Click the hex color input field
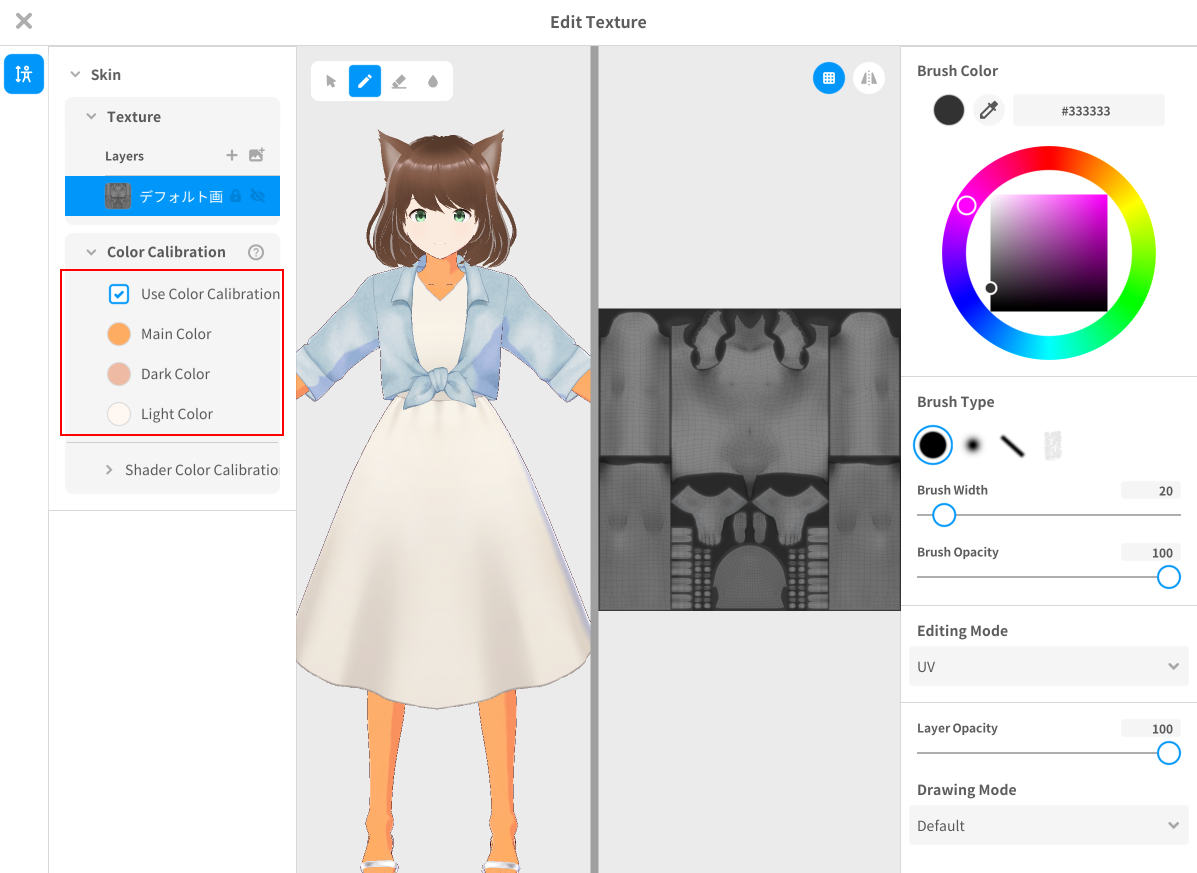1197x873 pixels. [1088, 111]
